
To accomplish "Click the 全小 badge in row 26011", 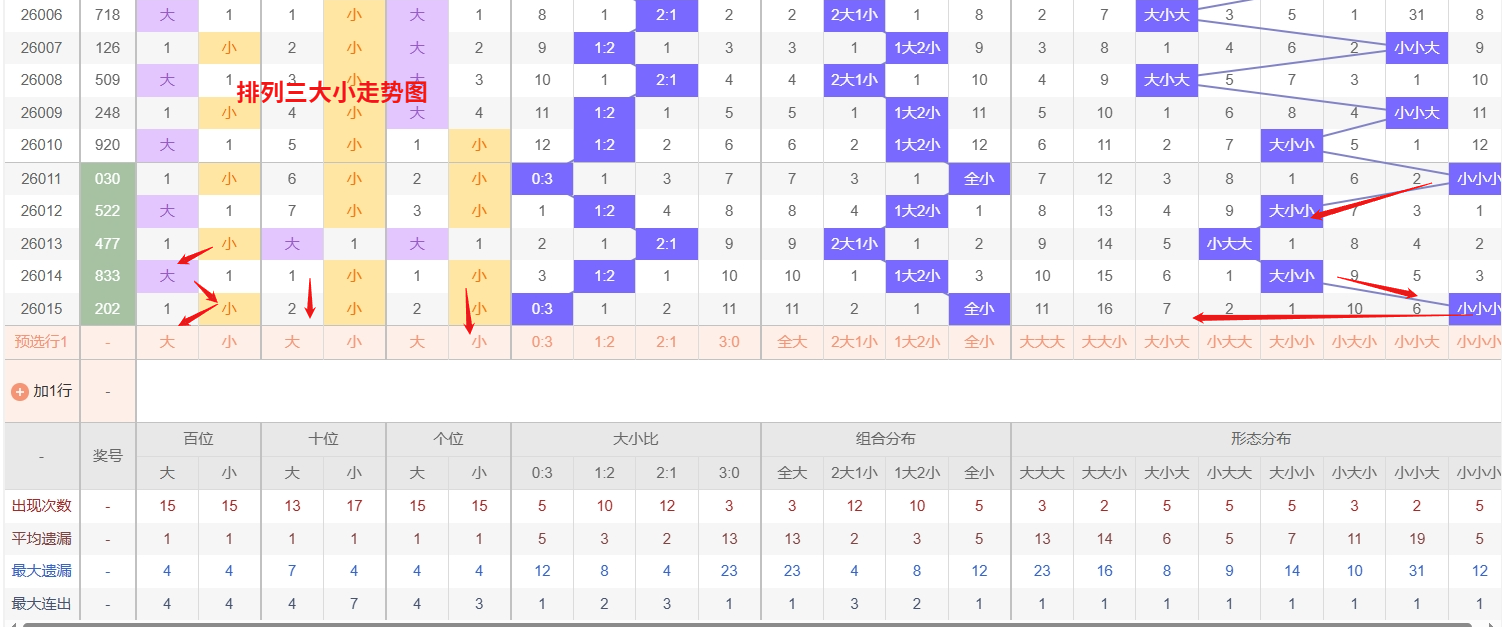I will click(979, 179).
